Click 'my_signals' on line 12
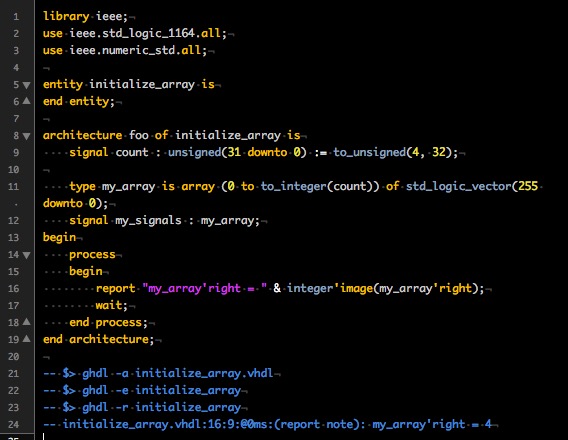 click(x=148, y=221)
